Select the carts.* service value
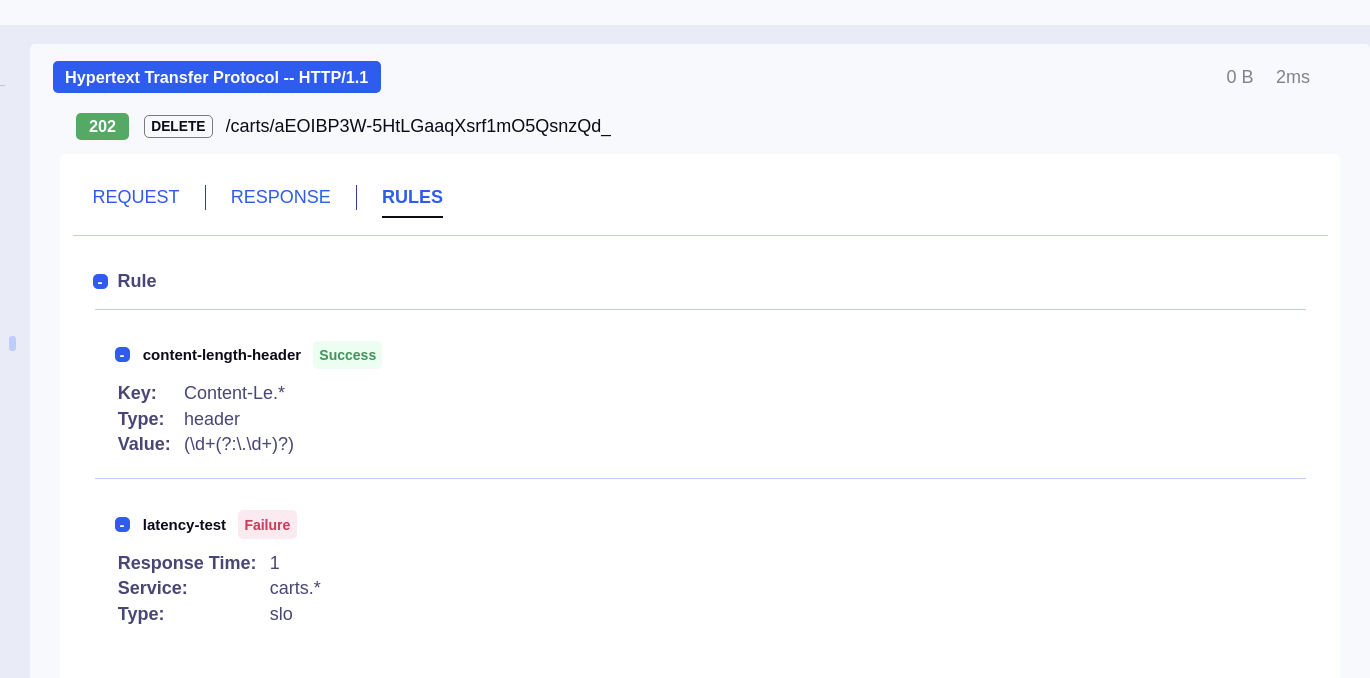 click(295, 588)
